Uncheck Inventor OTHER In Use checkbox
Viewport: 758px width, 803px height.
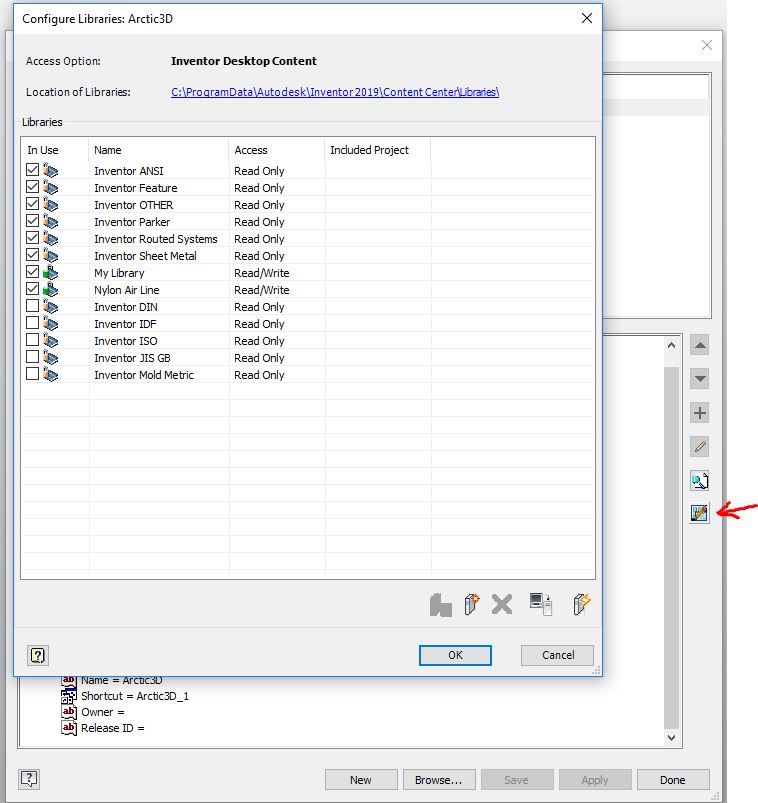(x=32, y=203)
